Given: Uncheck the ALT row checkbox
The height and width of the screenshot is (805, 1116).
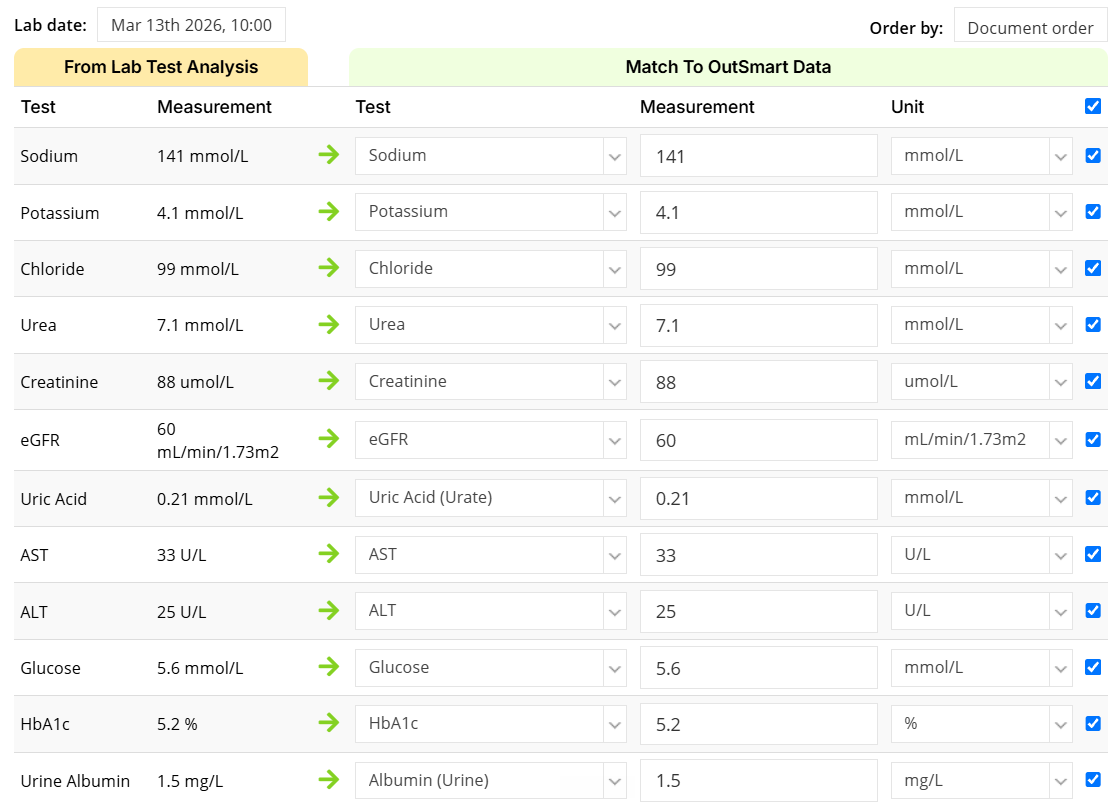Looking at the screenshot, I should coord(1093,611).
